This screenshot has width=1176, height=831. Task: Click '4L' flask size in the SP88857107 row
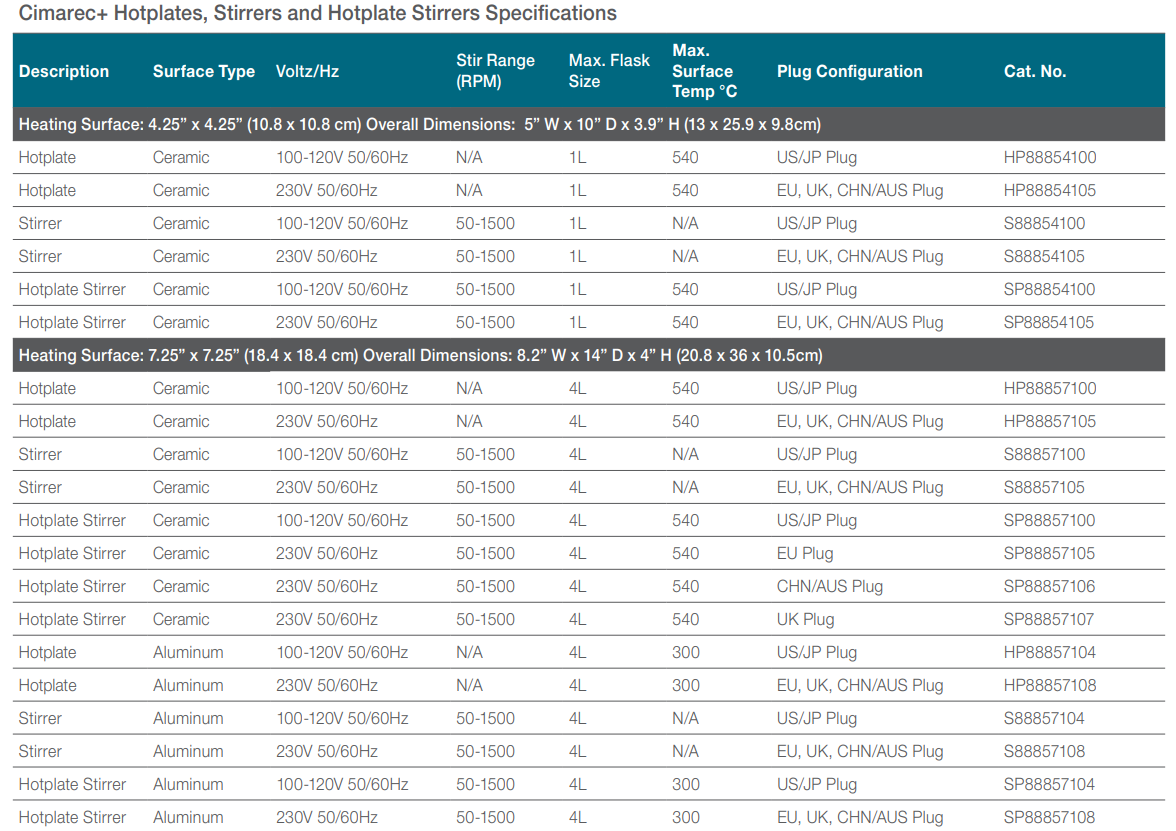[x=578, y=620]
